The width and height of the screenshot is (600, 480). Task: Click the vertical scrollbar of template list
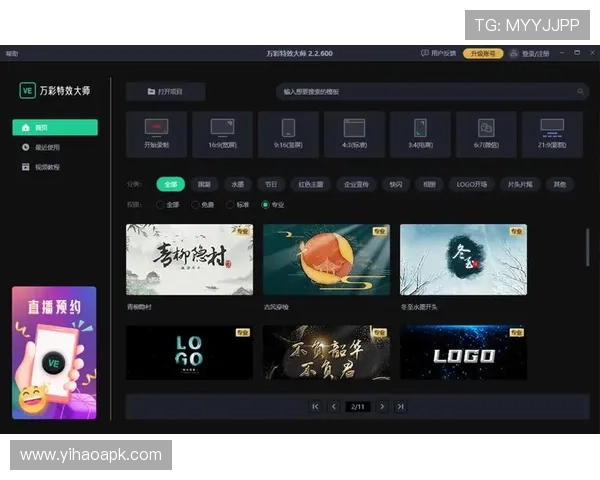coord(587,245)
